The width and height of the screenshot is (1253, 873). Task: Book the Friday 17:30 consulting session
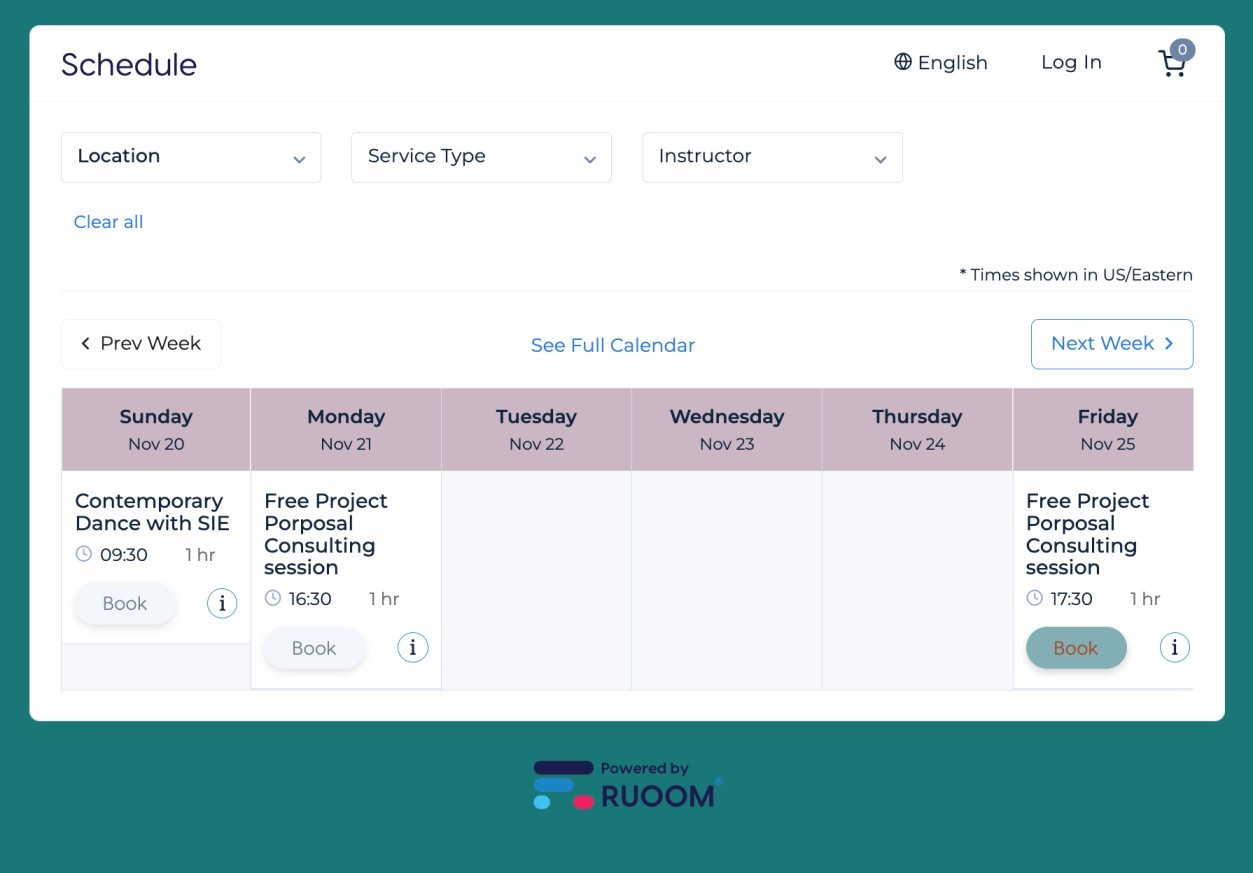click(x=1075, y=648)
